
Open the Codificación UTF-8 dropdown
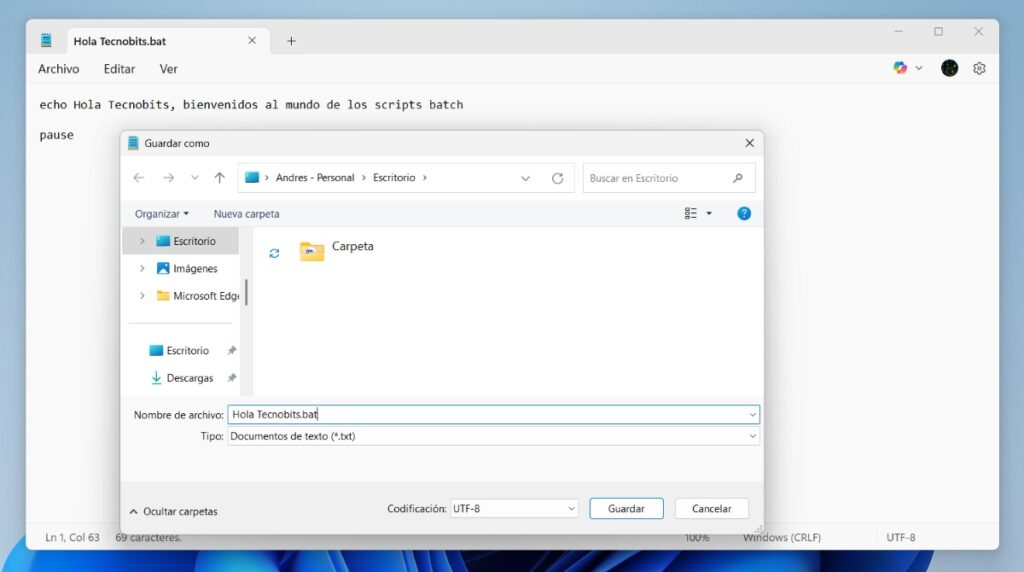point(514,508)
